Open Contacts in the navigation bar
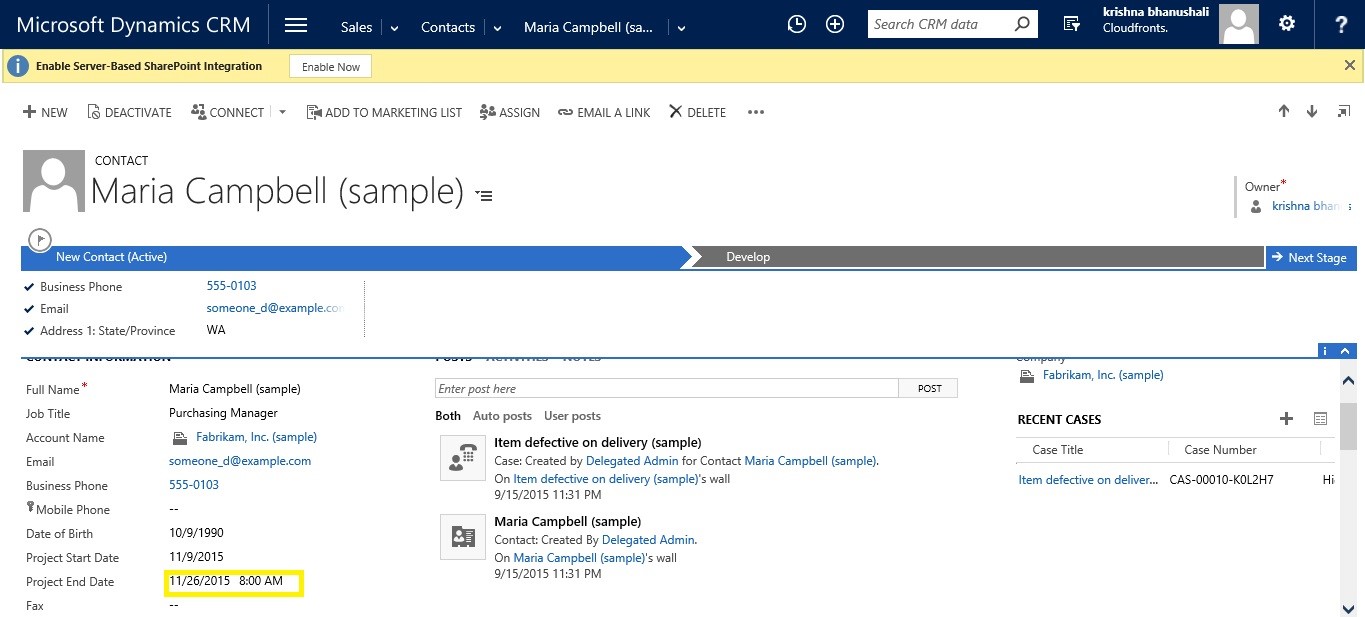Screen dimensions: 1365x617 pos(448,27)
